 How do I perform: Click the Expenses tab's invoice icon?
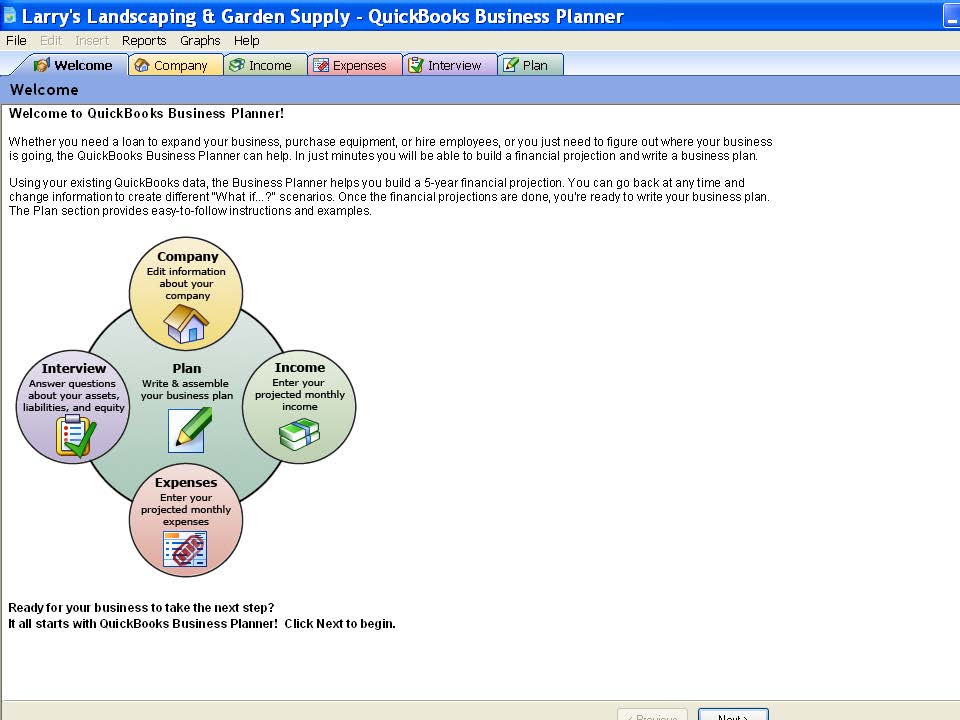point(321,65)
